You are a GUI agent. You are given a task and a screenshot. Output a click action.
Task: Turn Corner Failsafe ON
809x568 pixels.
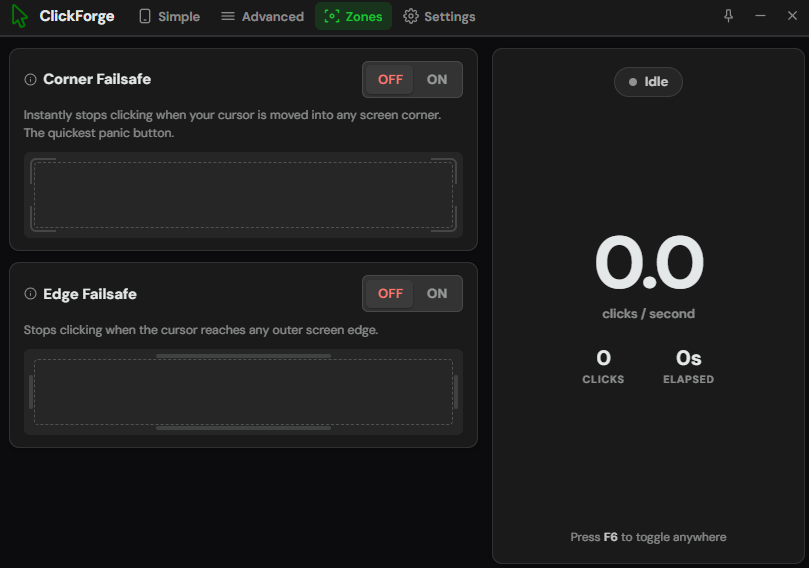436,79
